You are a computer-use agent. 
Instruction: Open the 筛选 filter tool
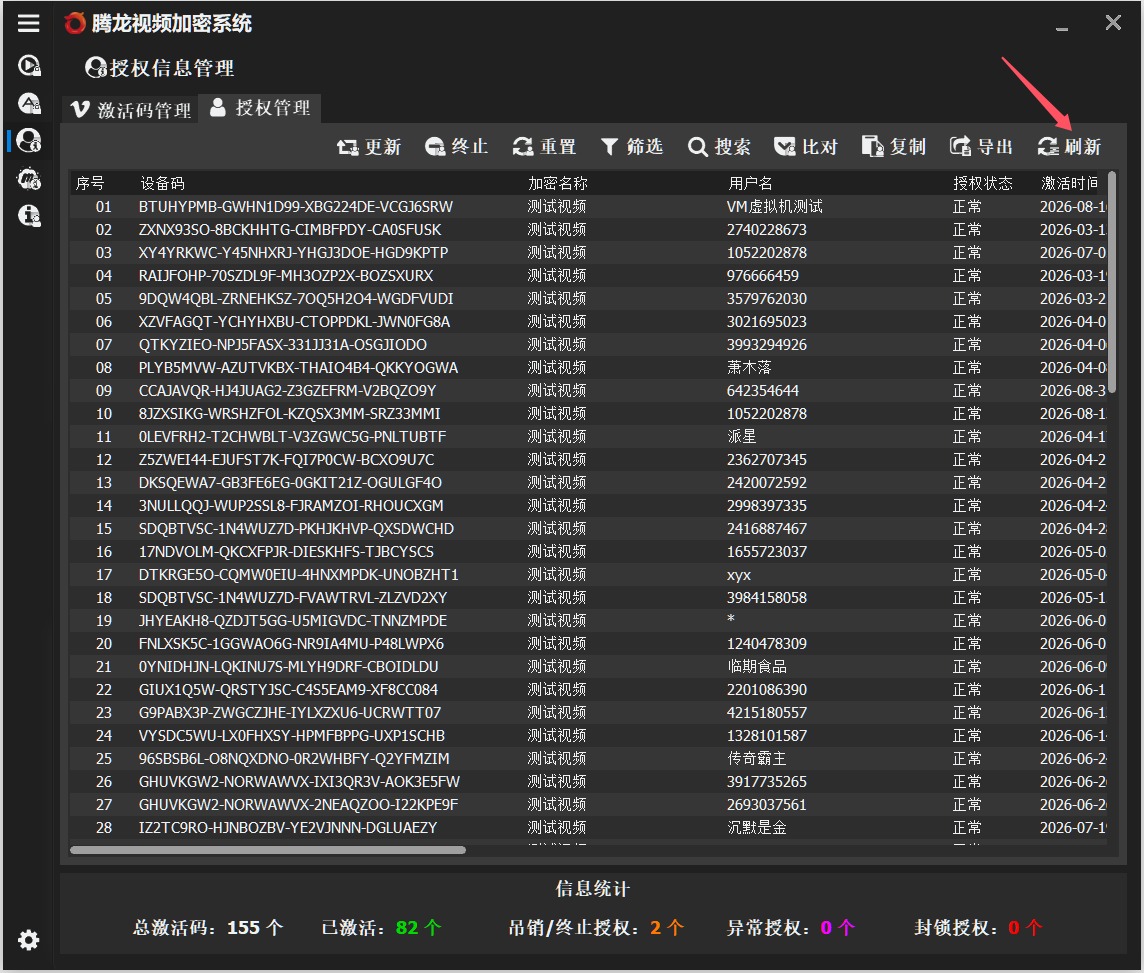tap(631, 147)
